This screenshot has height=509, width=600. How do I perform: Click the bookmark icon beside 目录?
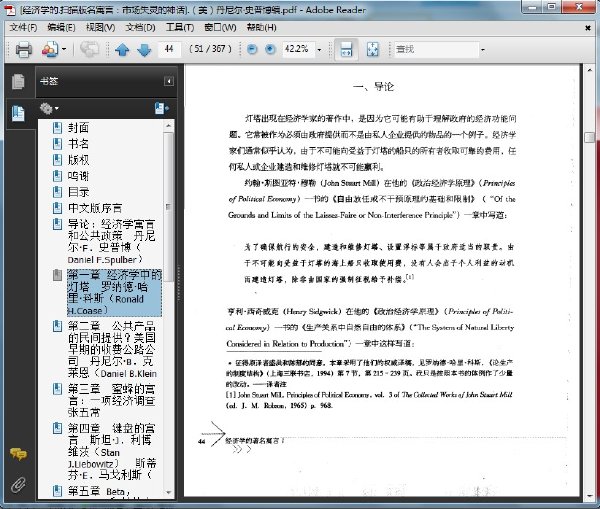57,192
